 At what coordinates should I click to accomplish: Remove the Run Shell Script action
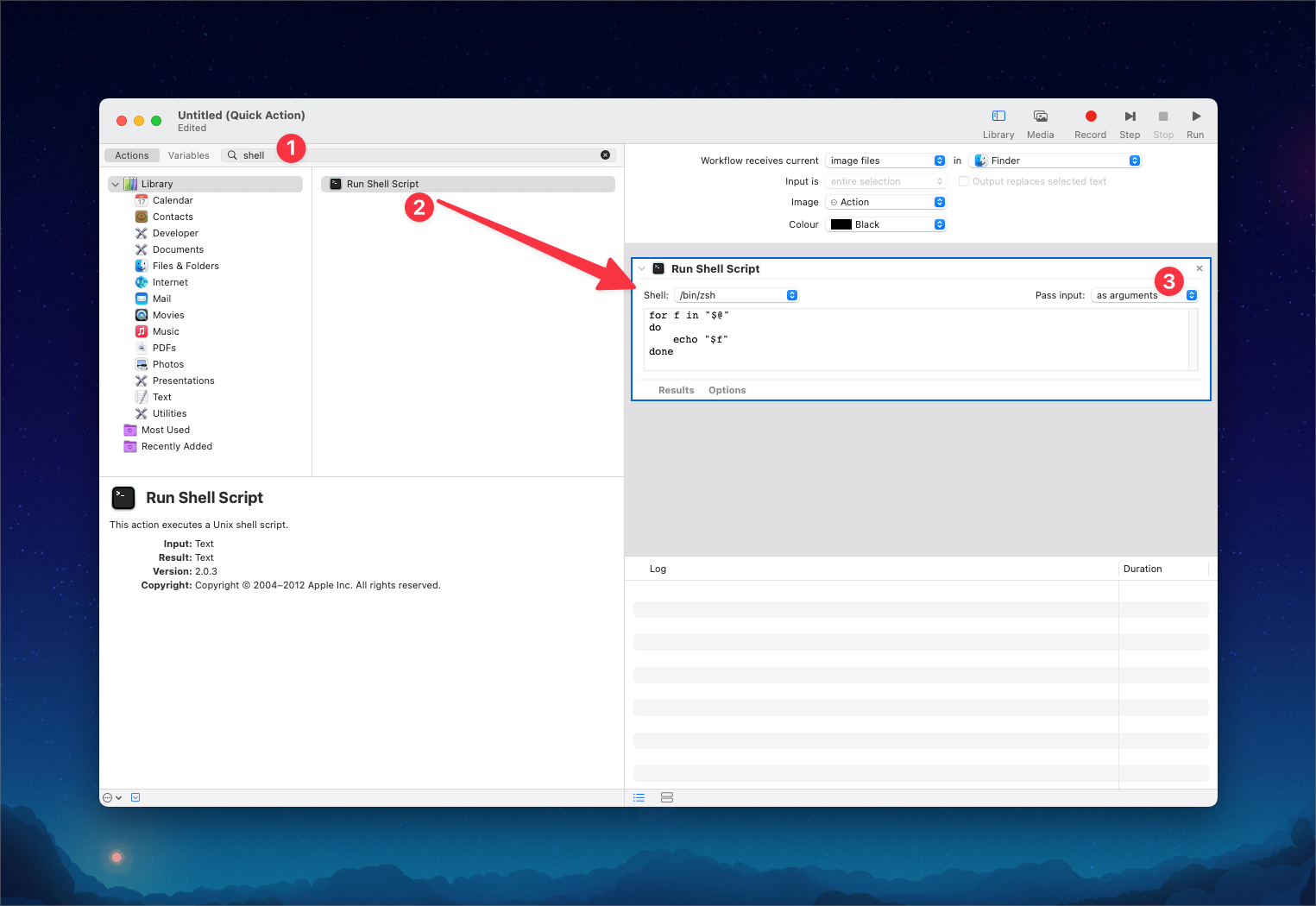pyautogui.click(x=1199, y=268)
